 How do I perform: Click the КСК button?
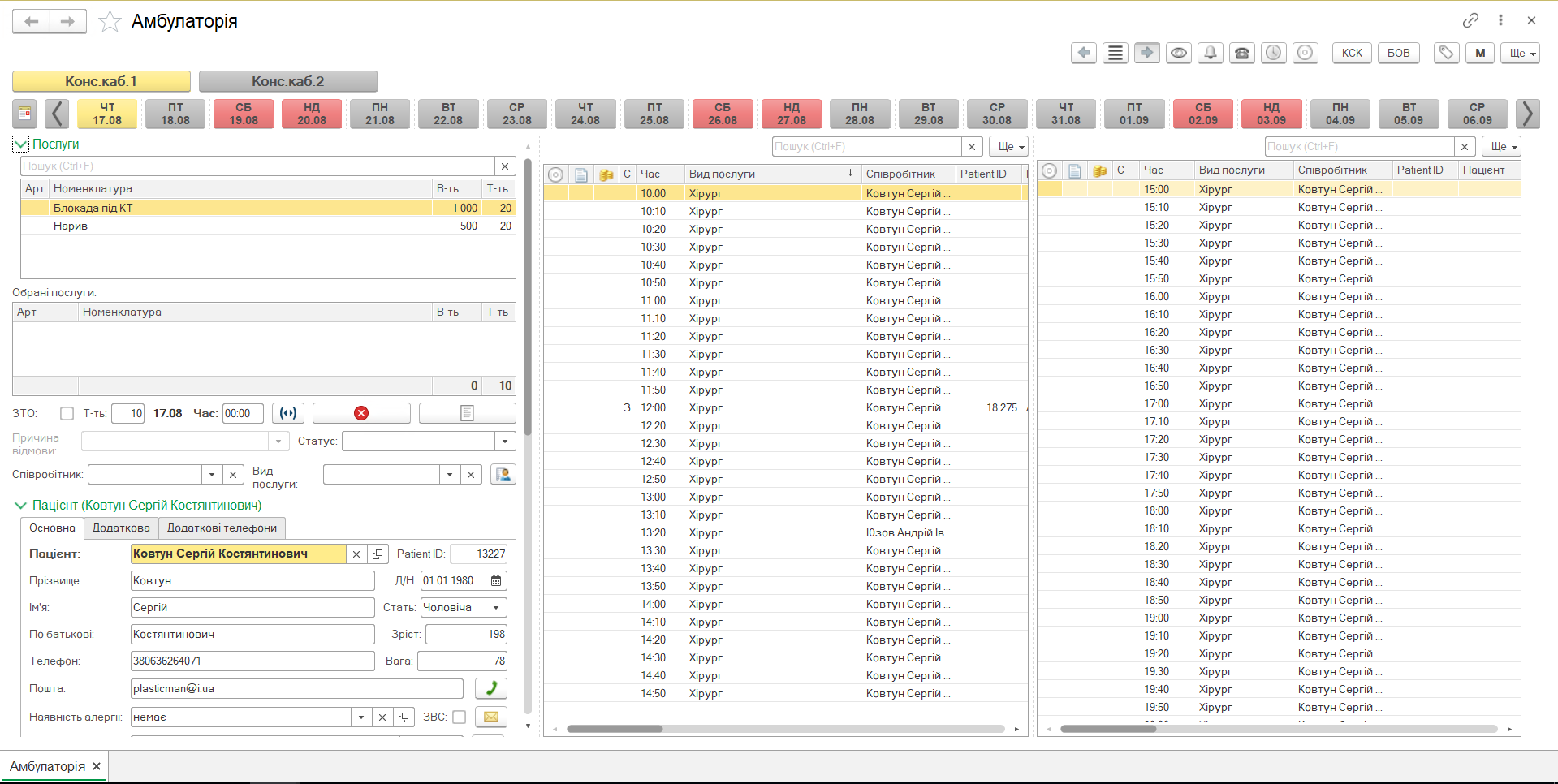(1352, 53)
